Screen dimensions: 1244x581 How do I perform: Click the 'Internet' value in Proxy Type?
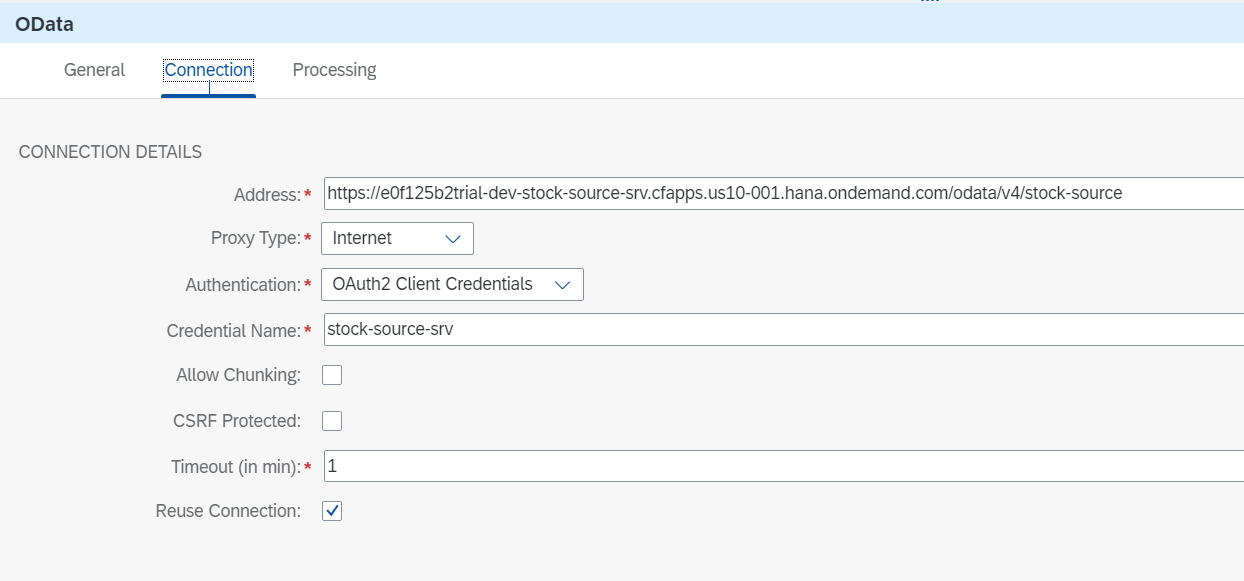363,238
